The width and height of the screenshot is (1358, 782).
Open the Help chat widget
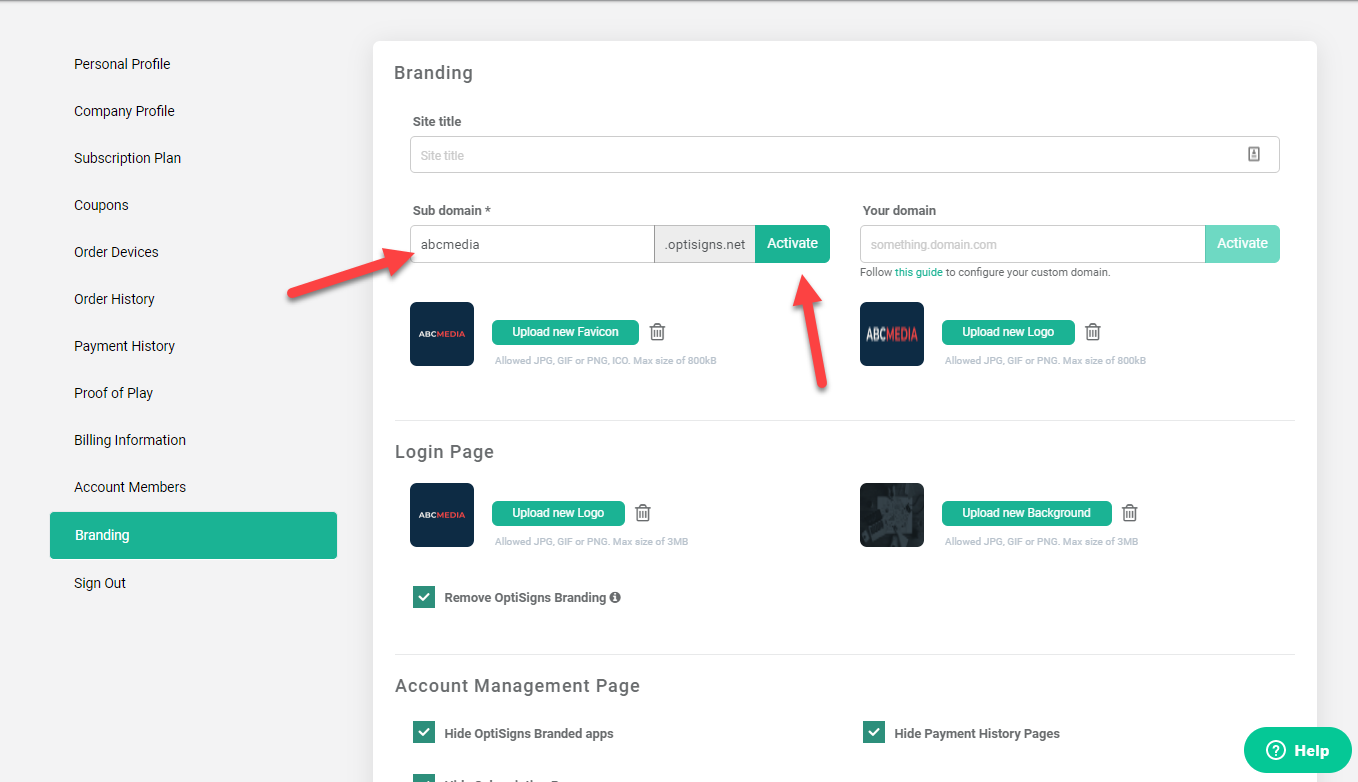pyautogui.click(x=1297, y=750)
